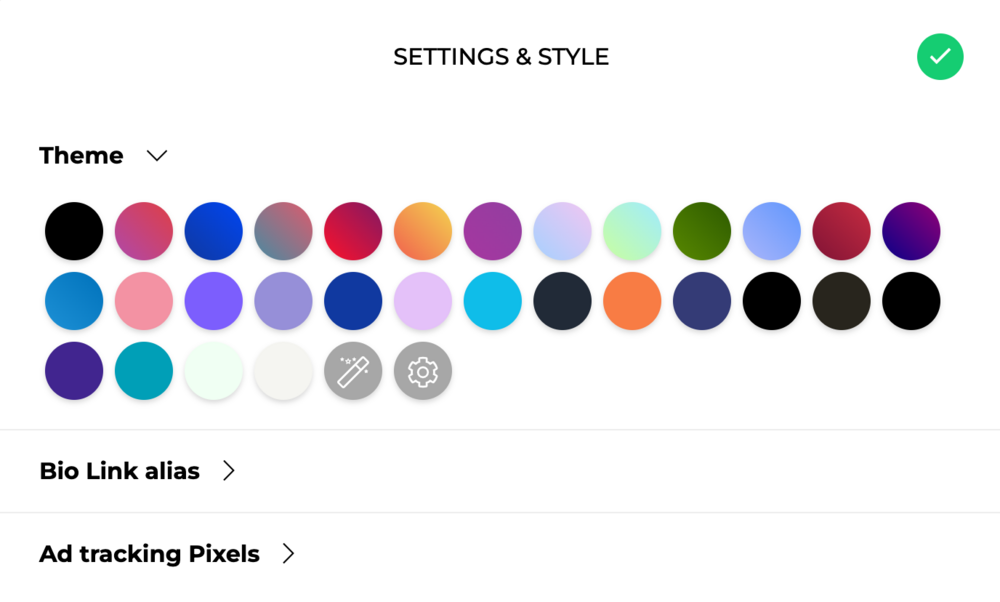This screenshot has height=602, width=1000.
Task: Open the custom theme gear settings
Action: (423, 371)
